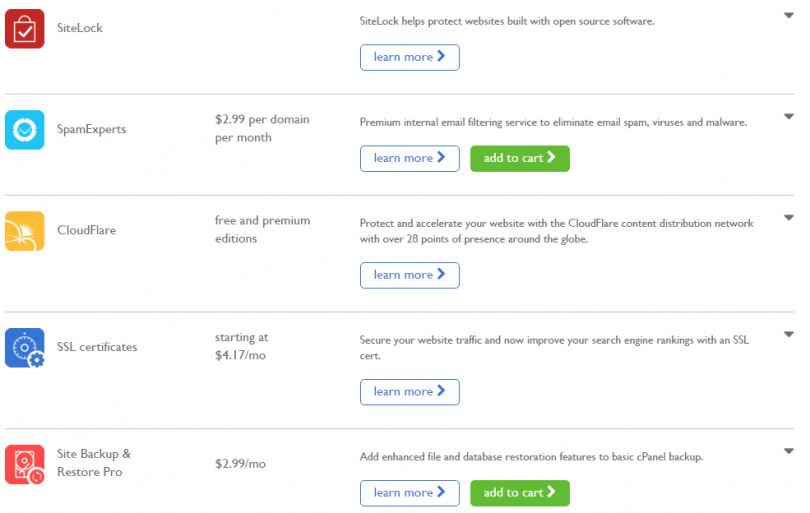This screenshot has width=810, height=513.
Task: Click the SSL certificates product name
Action: (97, 347)
